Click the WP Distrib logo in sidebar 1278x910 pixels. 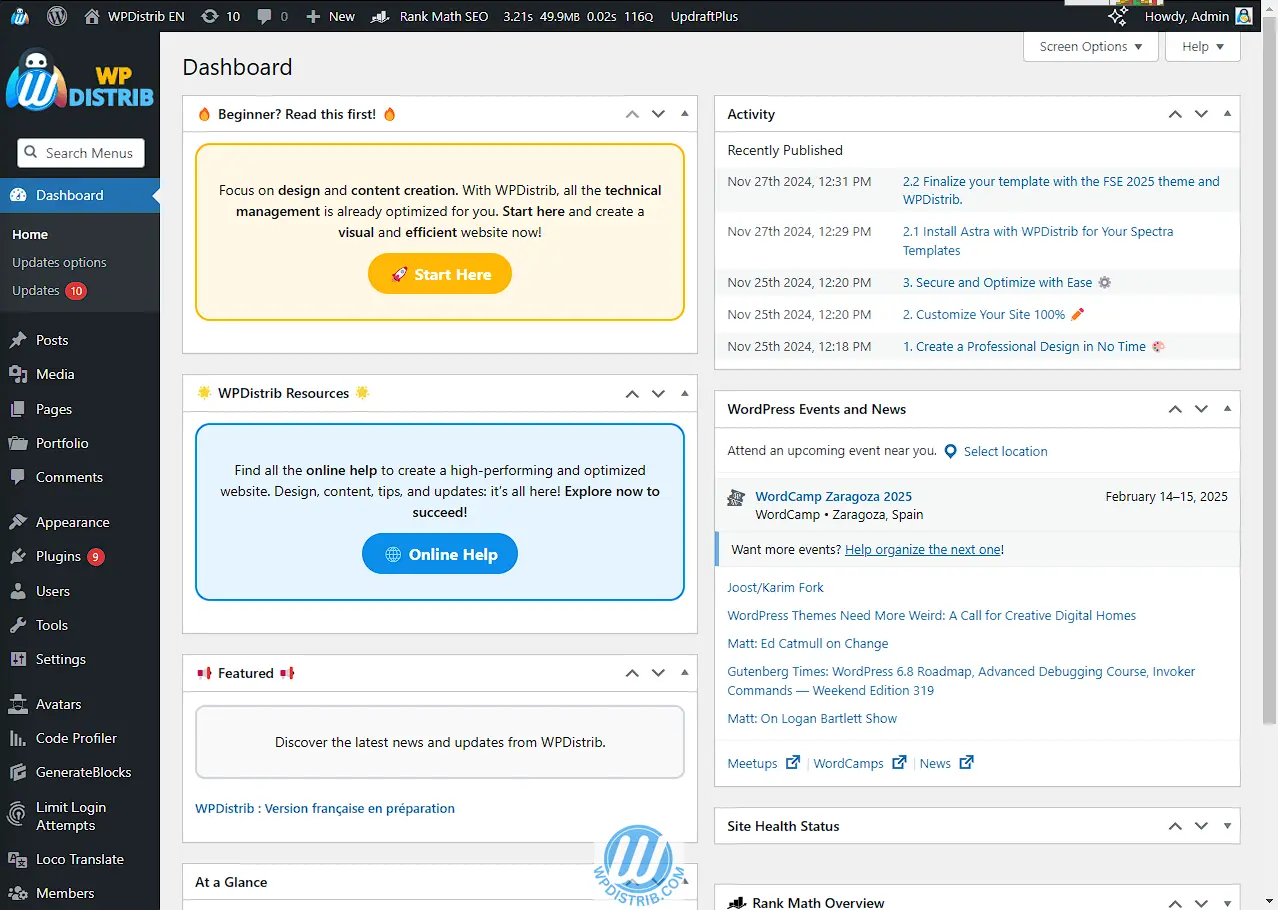pos(80,80)
